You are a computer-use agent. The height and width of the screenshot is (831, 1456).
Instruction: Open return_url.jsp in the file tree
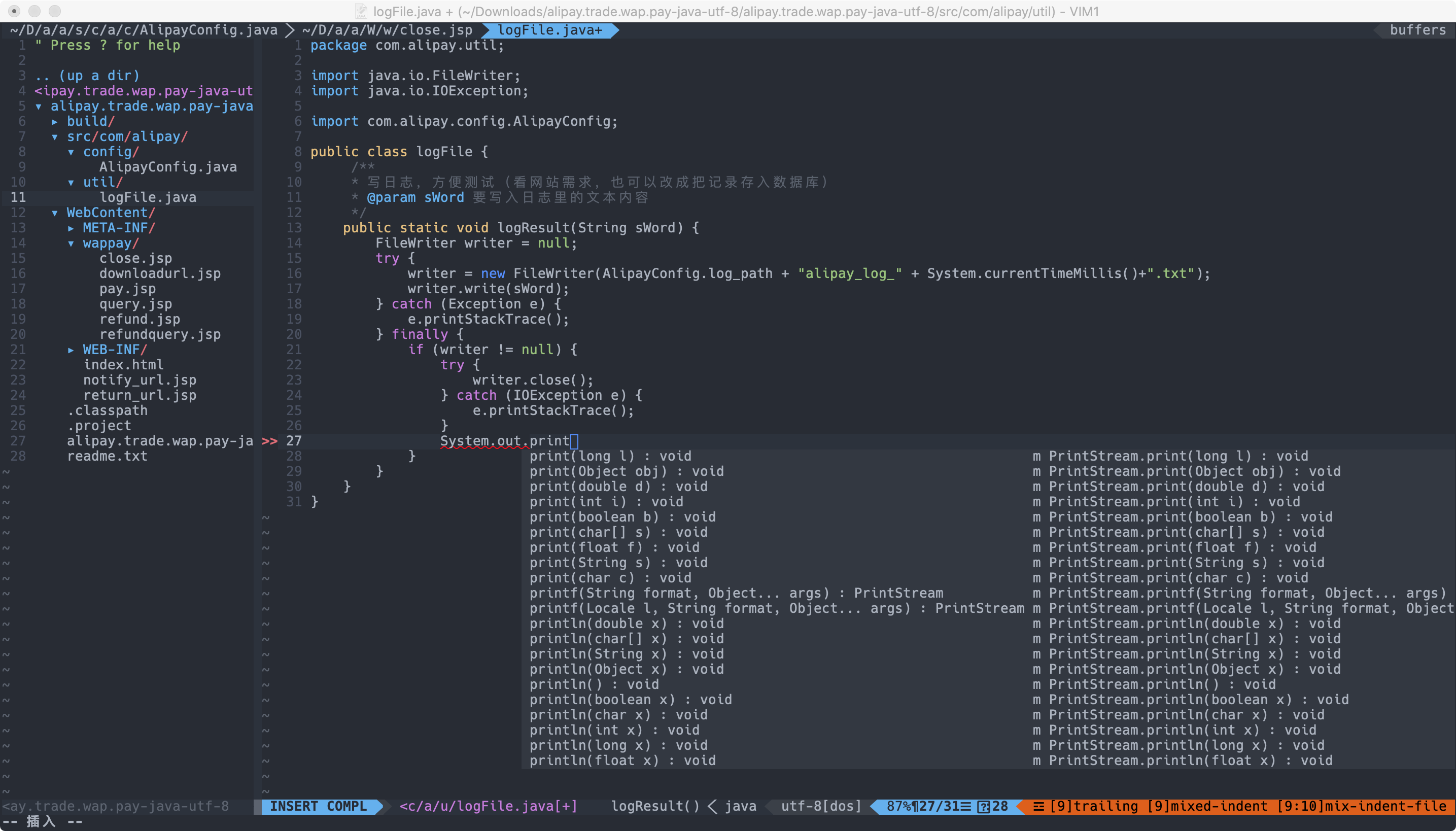[x=140, y=396]
